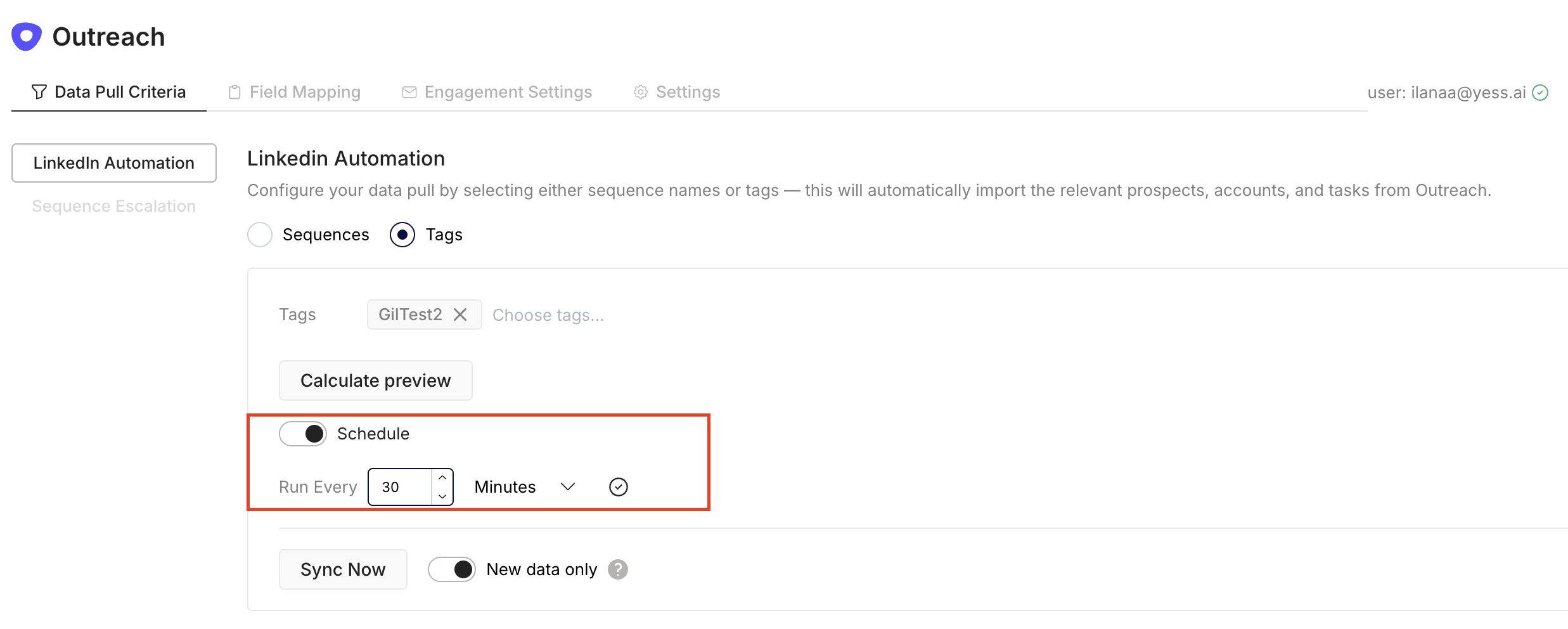The height and width of the screenshot is (629, 1568).
Task: Click the user: ilanaa@yess.ai text
Action: (x=1447, y=93)
